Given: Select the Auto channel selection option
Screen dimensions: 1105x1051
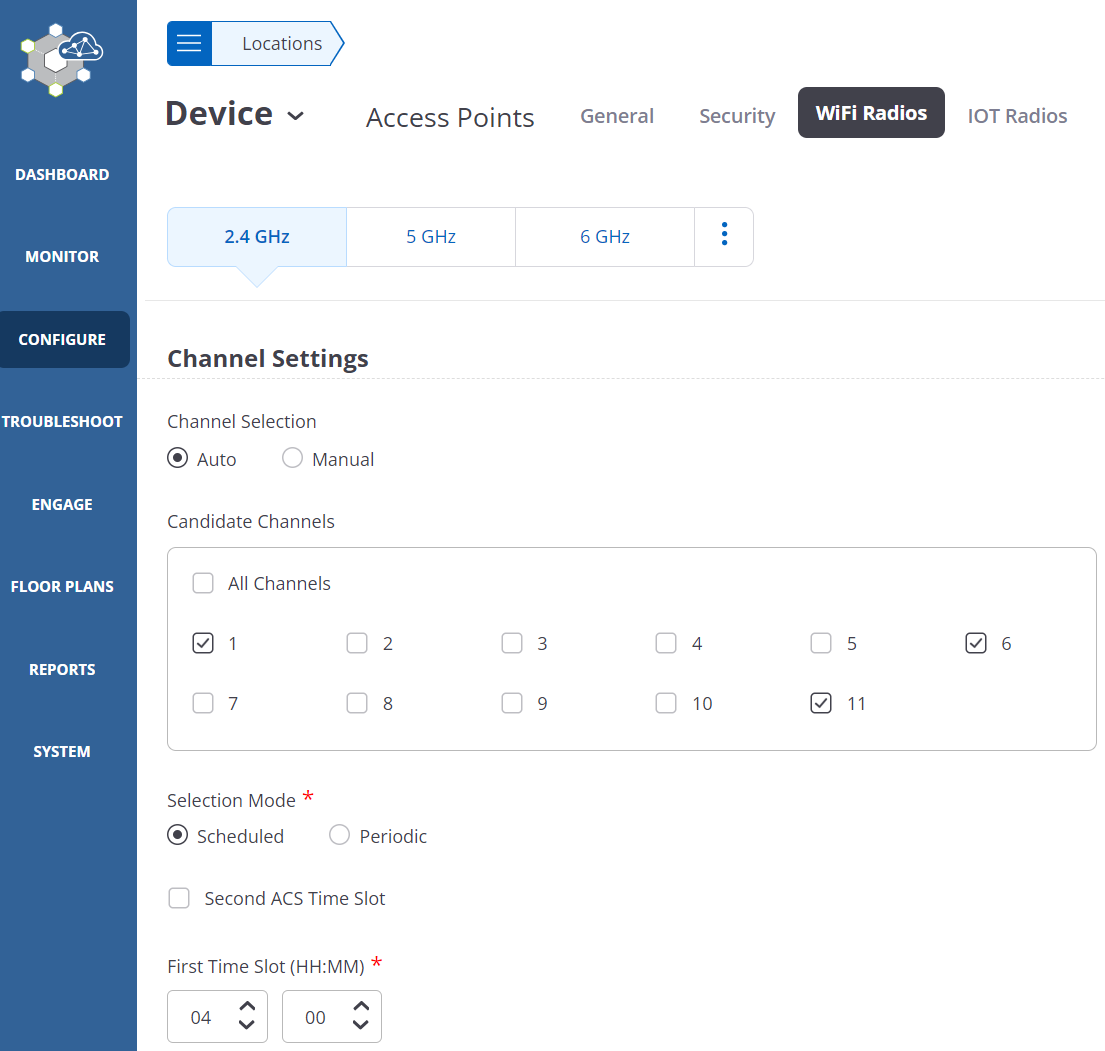Looking at the screenshot, I should point(178,458).
